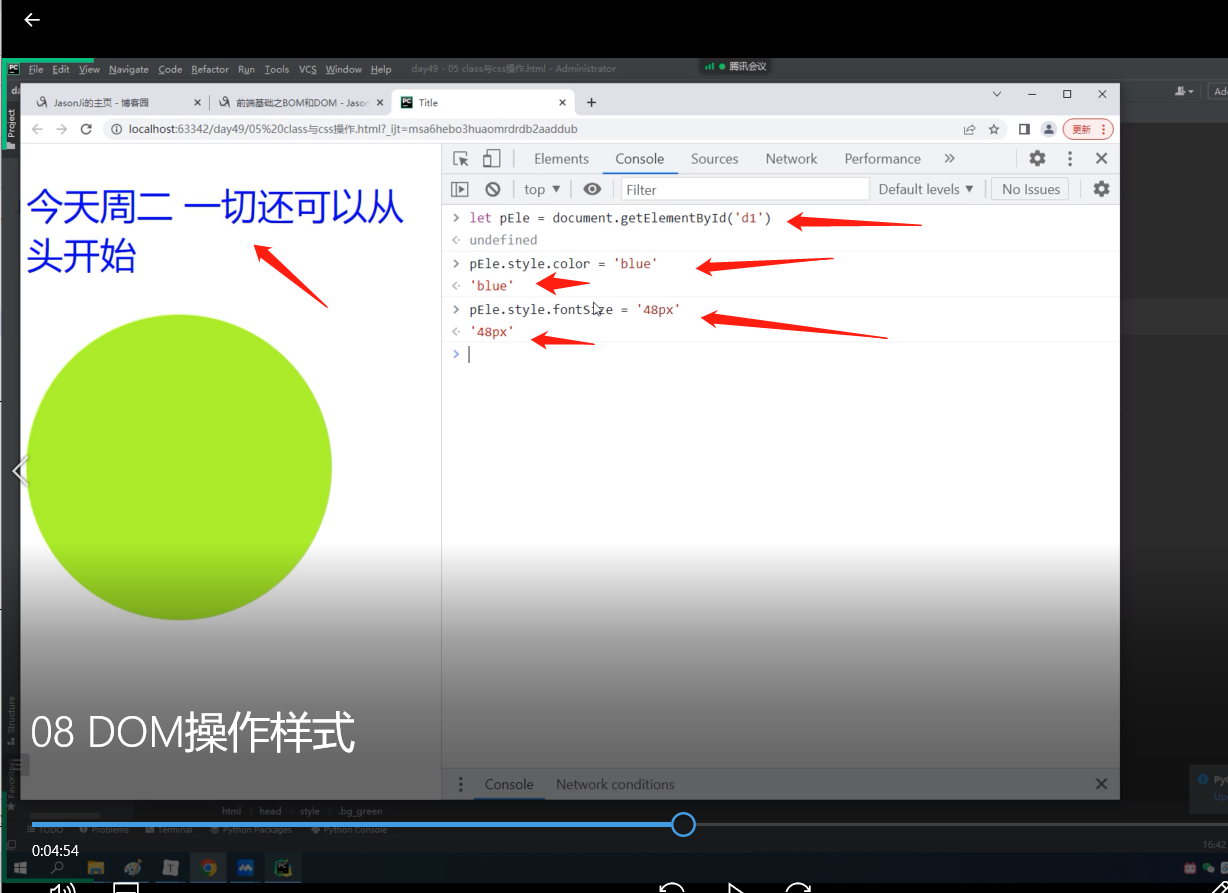Click the Chrome address bar URL
This screenshot has height=893, width=1228.
pos(352,129)
